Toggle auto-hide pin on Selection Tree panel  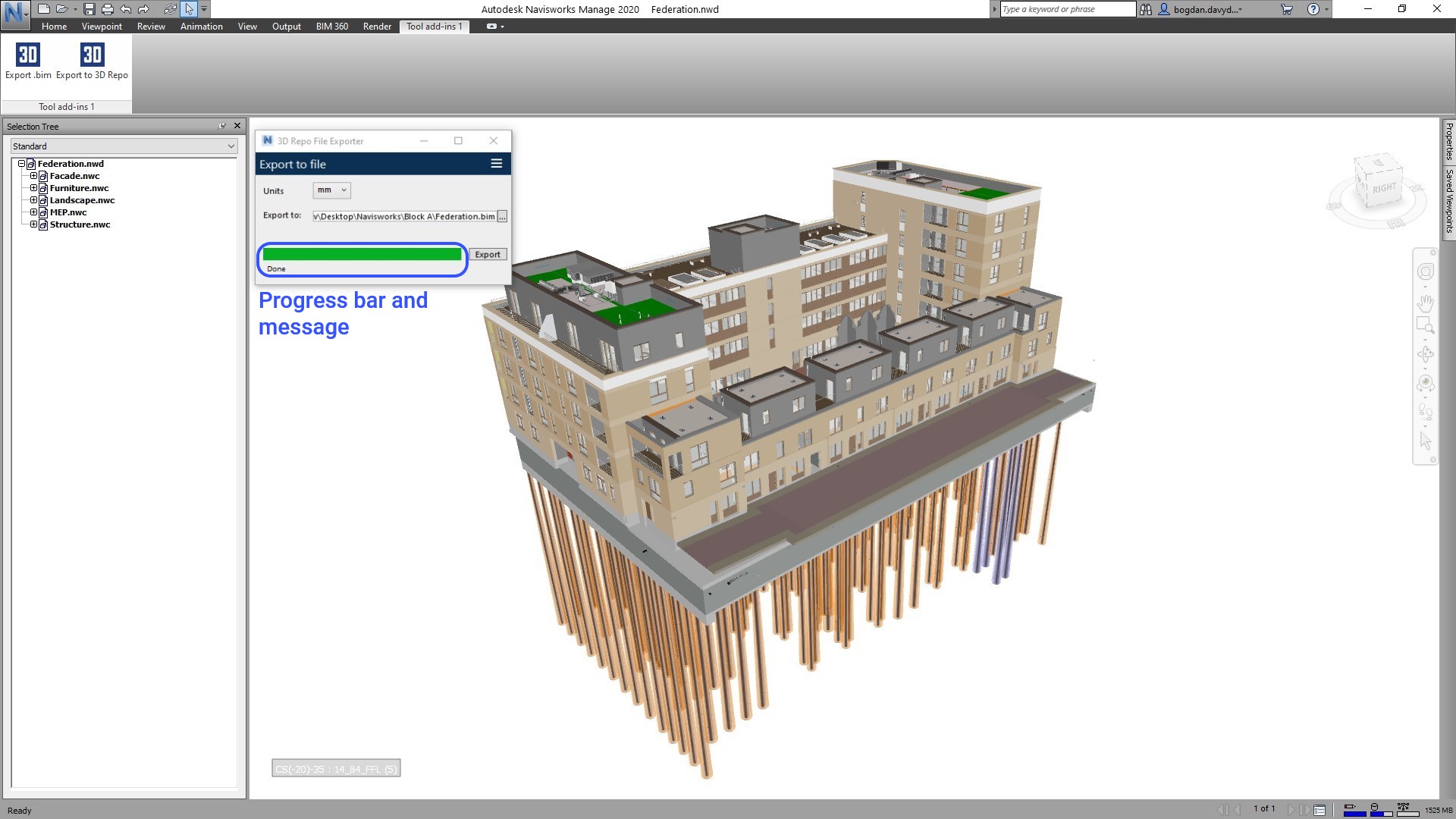pyautogui.click(x=222, y=126)
